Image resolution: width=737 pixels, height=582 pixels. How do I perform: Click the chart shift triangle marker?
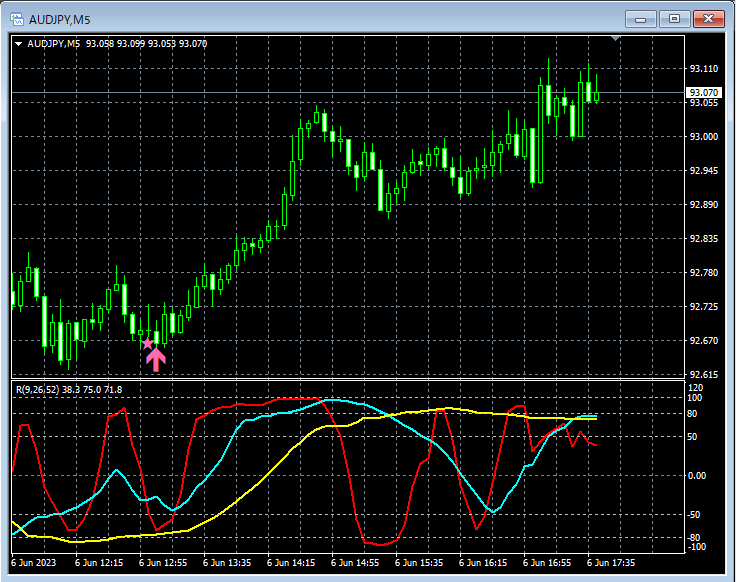[615, 39]
